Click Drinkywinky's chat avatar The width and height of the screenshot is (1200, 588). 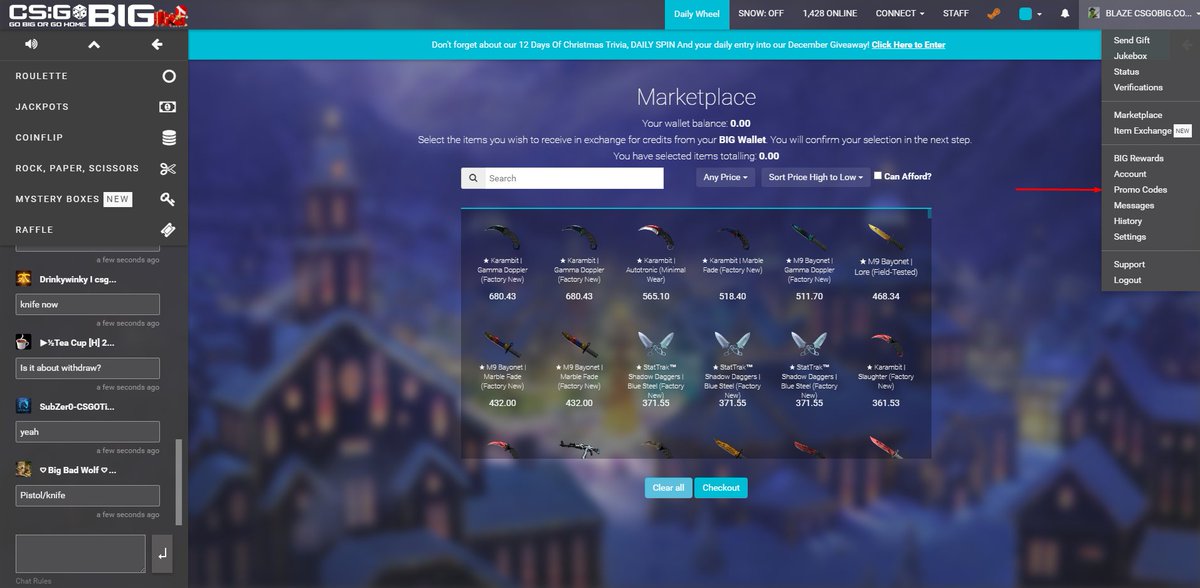(23, 278)
